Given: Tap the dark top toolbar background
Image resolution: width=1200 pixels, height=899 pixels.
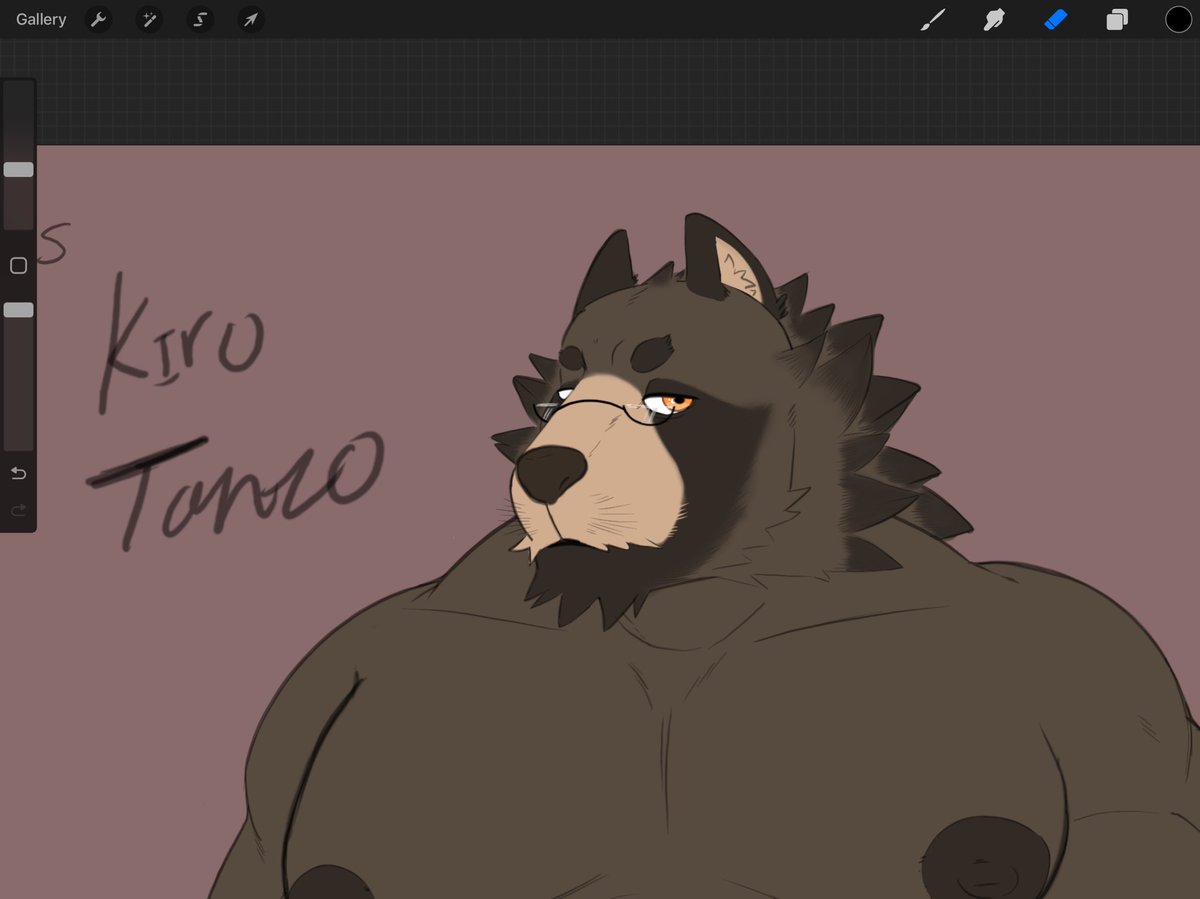Looking at the screenshot, I should click(x=600, y=19).
